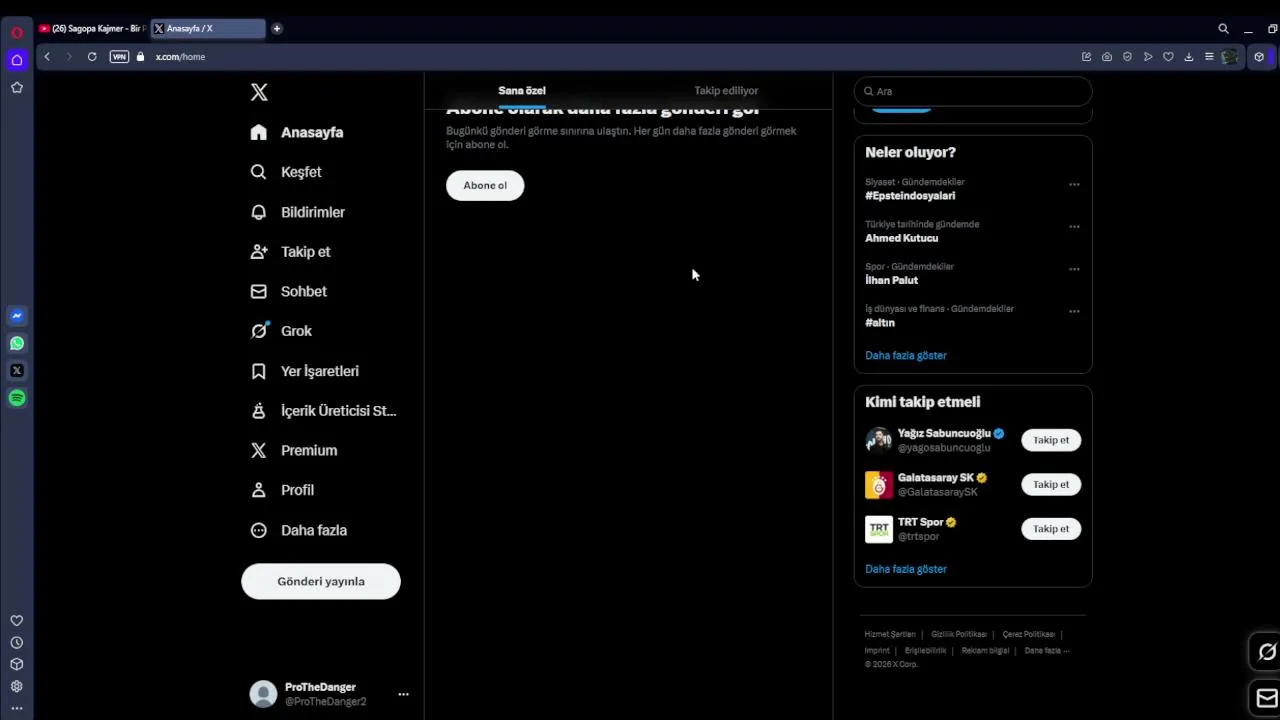Open options for #altın trend
The width and height of the screenshot is (1280, 720).
pos(1074,311)
